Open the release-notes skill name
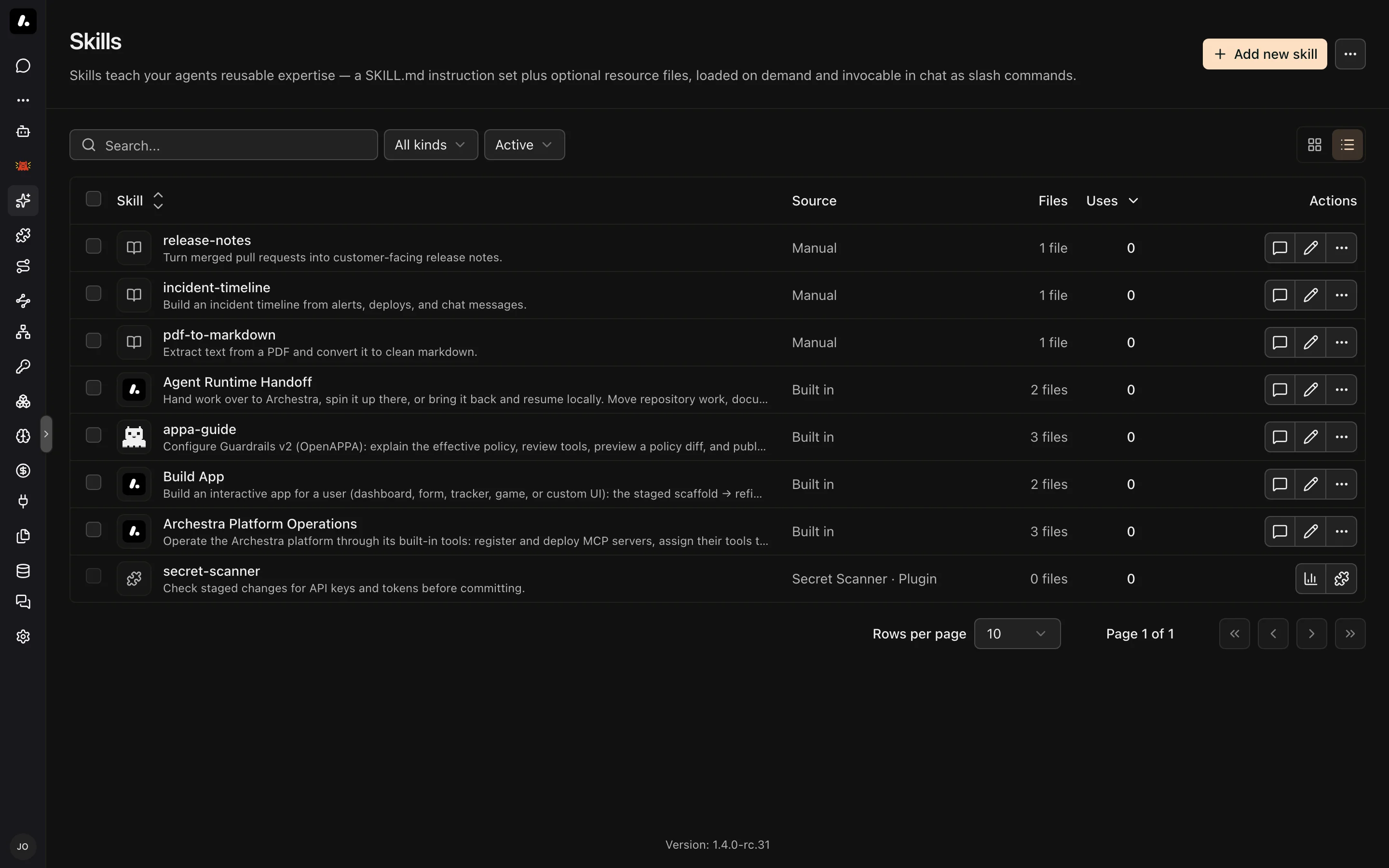This screenshot has height=868, width=1389. coord(206,240)
